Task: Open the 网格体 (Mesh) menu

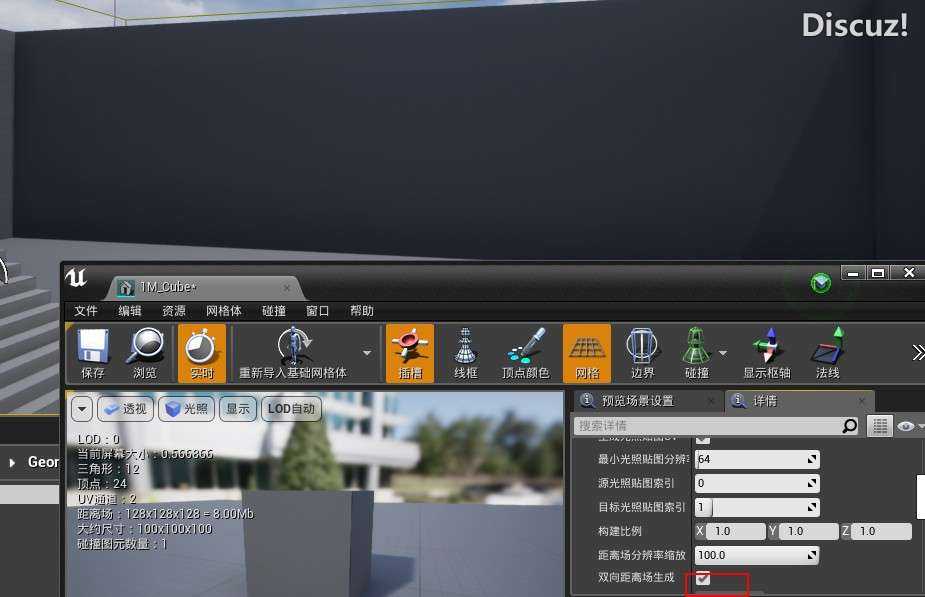Action: click(223, 311)
